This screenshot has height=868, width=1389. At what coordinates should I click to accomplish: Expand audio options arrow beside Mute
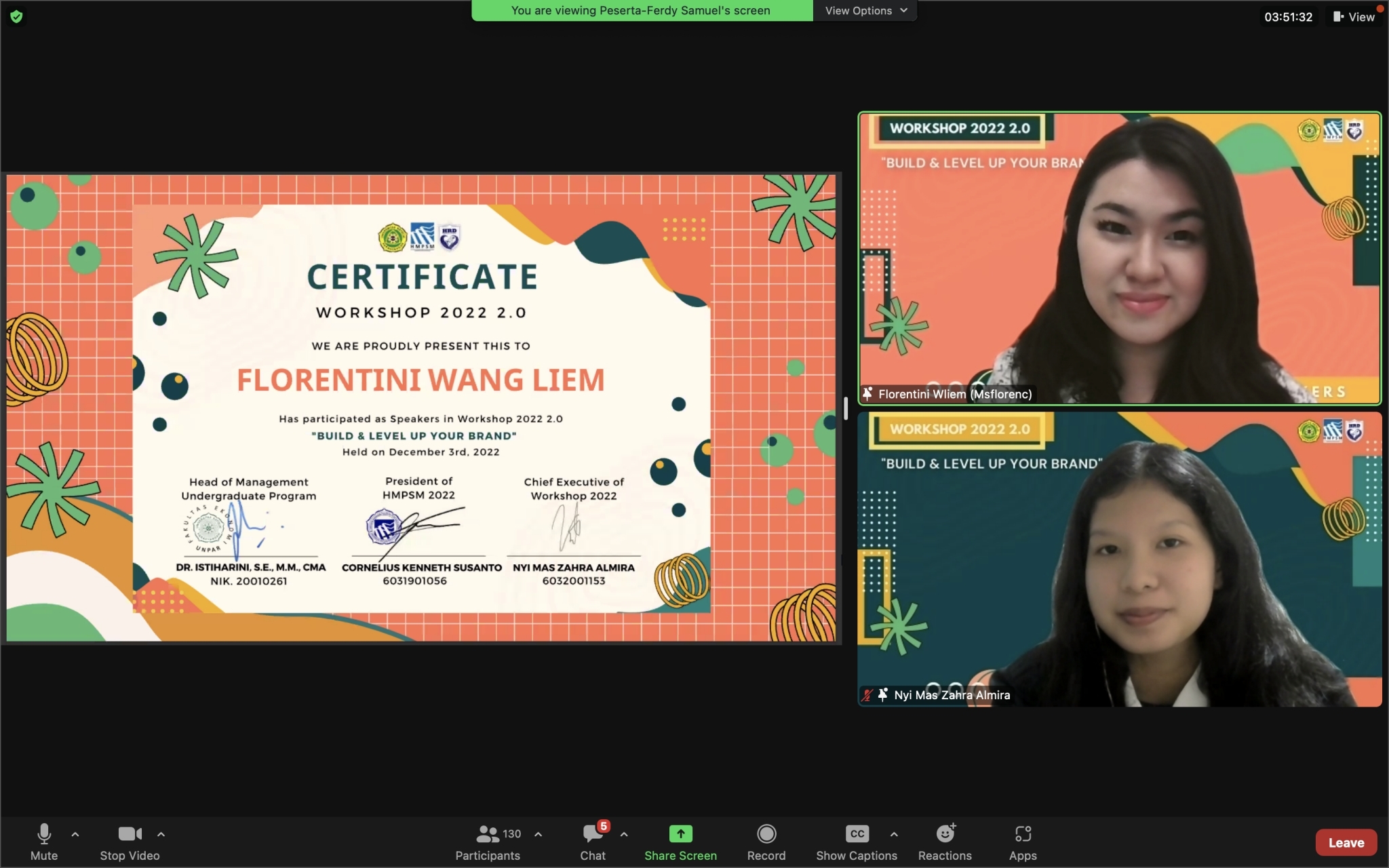tap(75, 834)
